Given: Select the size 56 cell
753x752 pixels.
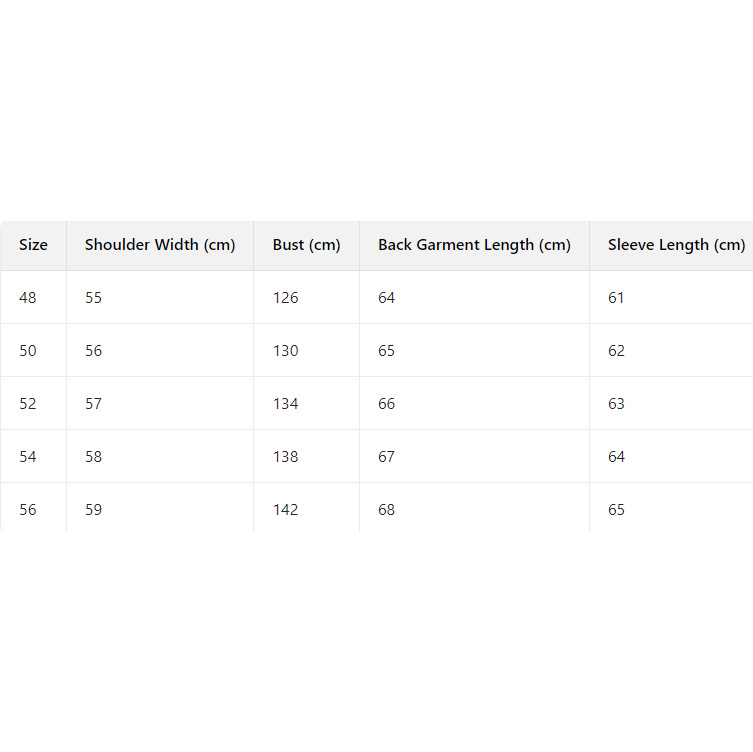Looking at the screenshot, I should pos(28,510).
